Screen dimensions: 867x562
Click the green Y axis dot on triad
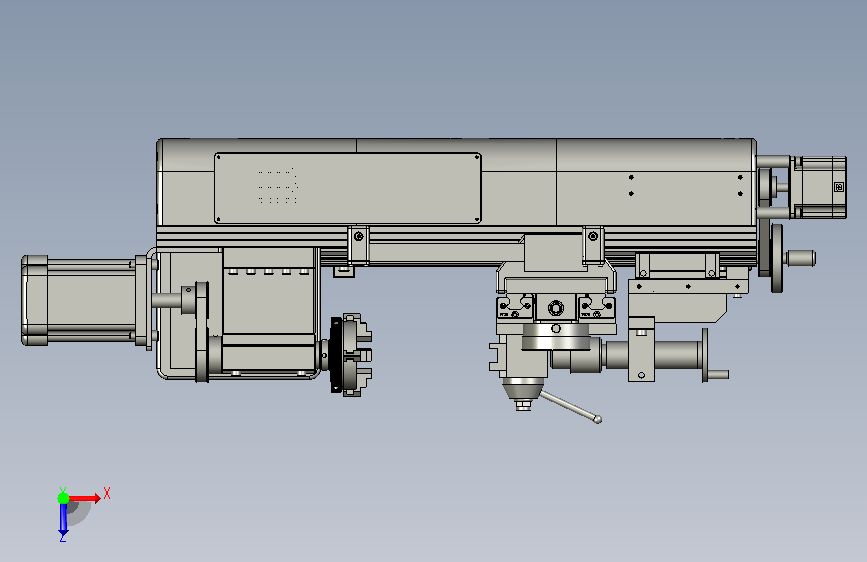pyautogui.click(x=63, y=498)
